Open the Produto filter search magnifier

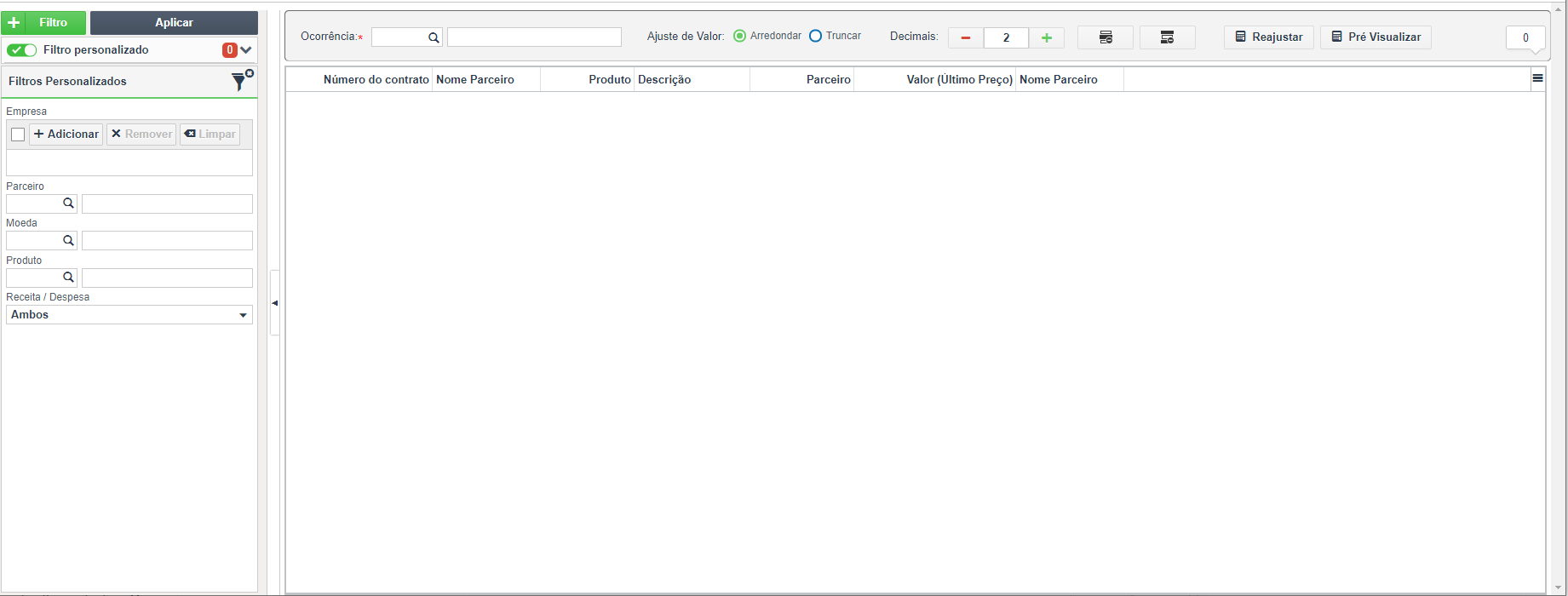pyautogui.click(x=69, y=278)
